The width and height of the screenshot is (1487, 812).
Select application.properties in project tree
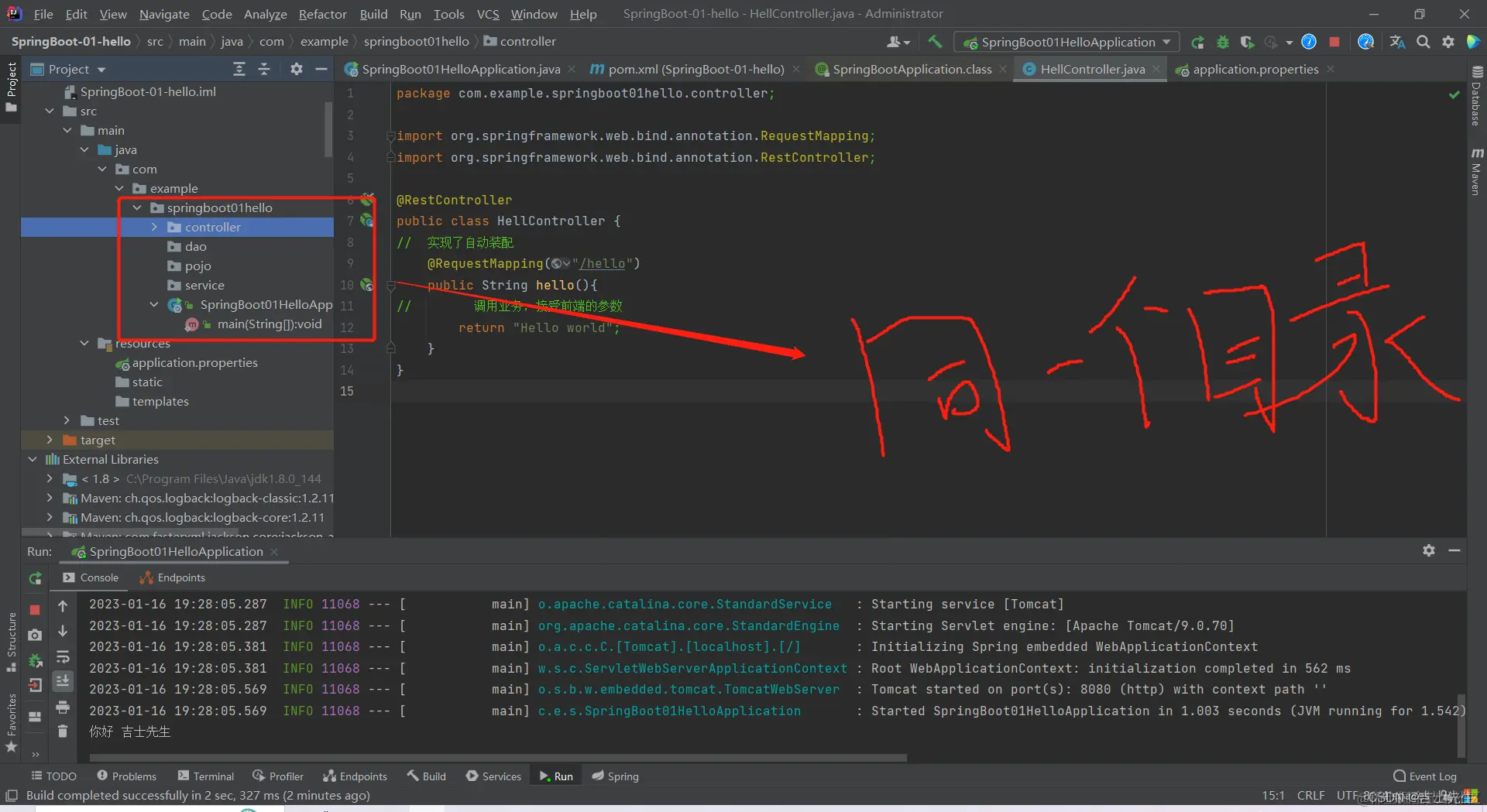tap(194, 363)
